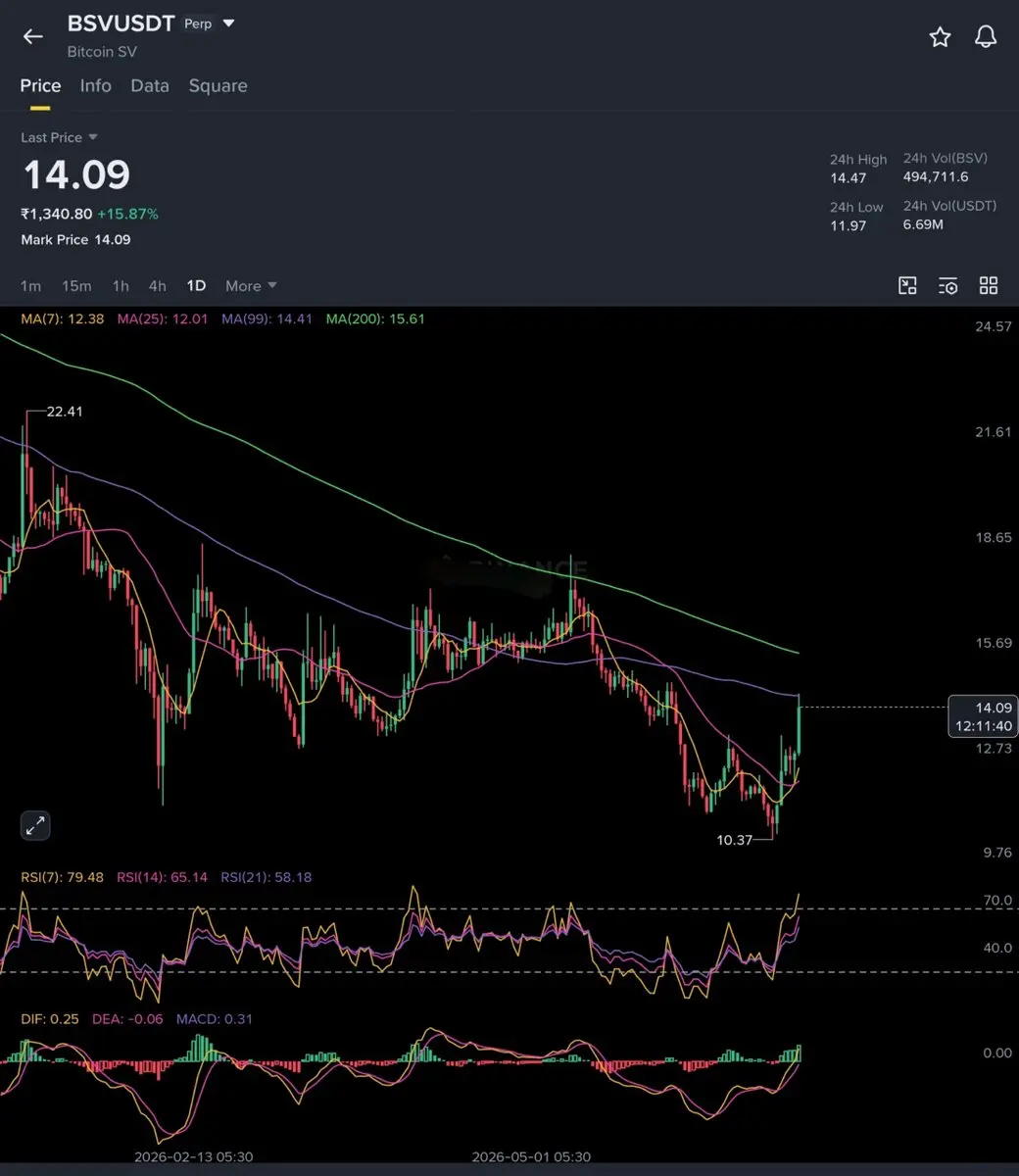Open price alert bell icon
Viewport: 1019px width, 1176px height.
(986, 37)
